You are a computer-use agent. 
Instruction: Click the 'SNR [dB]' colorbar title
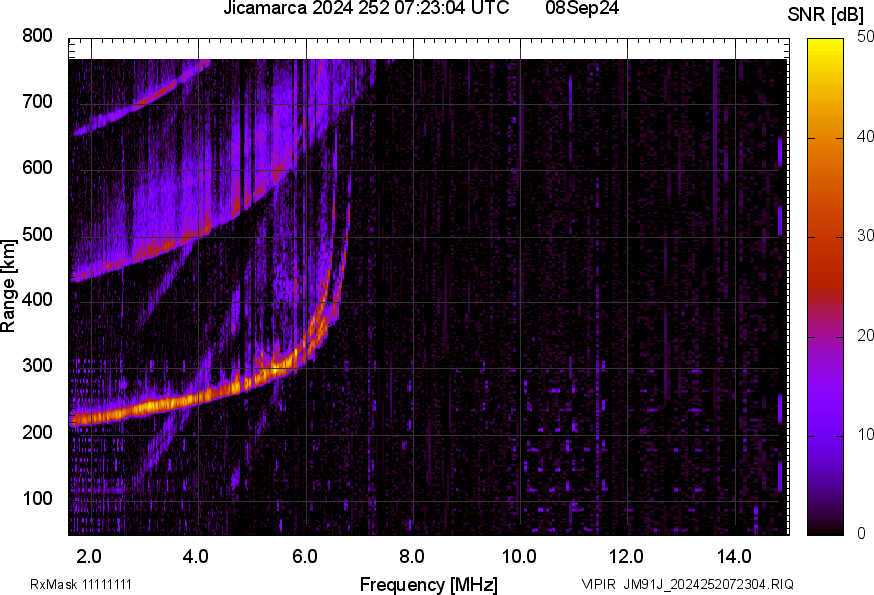pyautogui.click(x=825, y=15)
